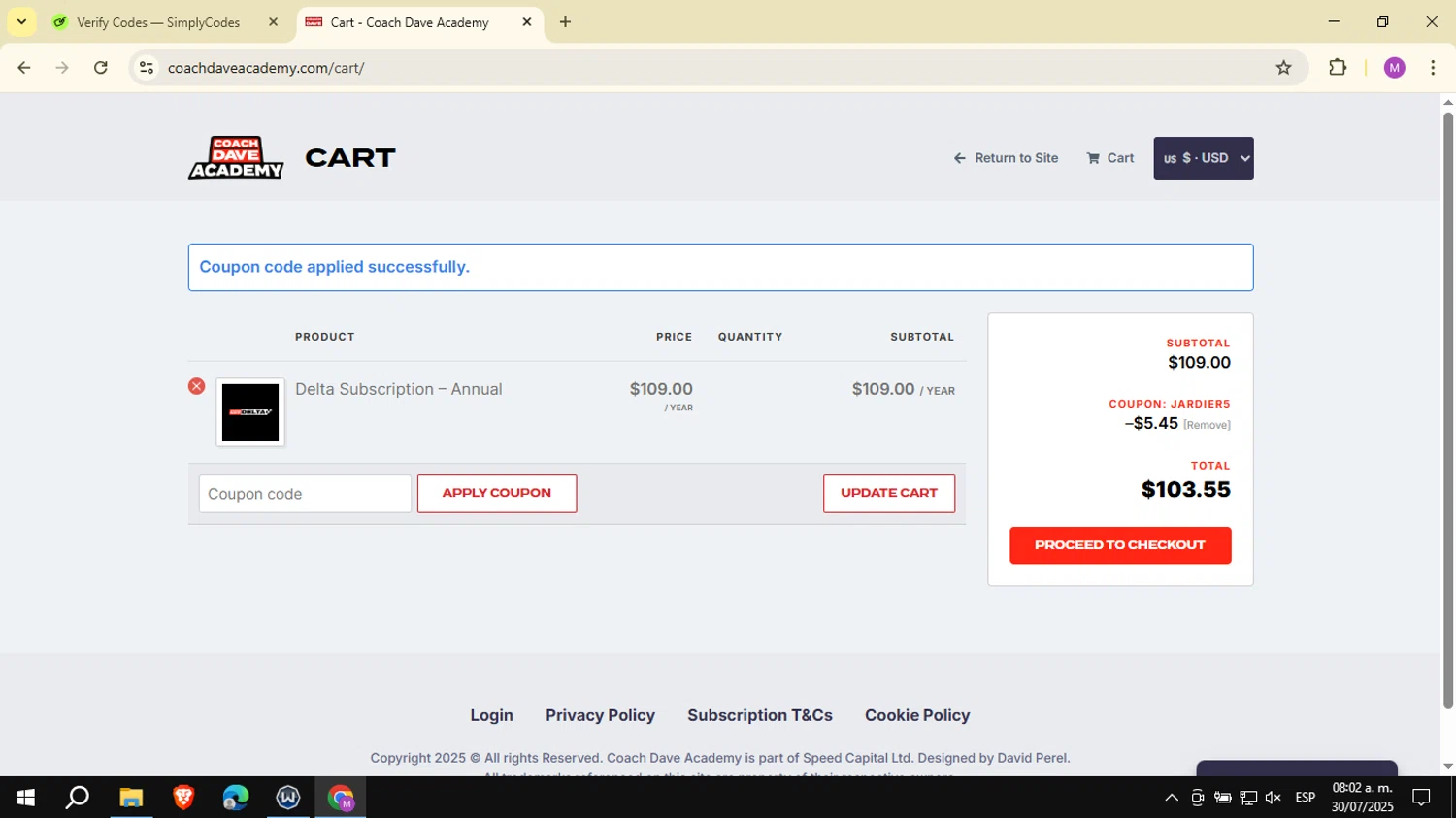The image size is (1456, 818).
Task: Open Chrome three-dot menu
Action: (1433, 68)
